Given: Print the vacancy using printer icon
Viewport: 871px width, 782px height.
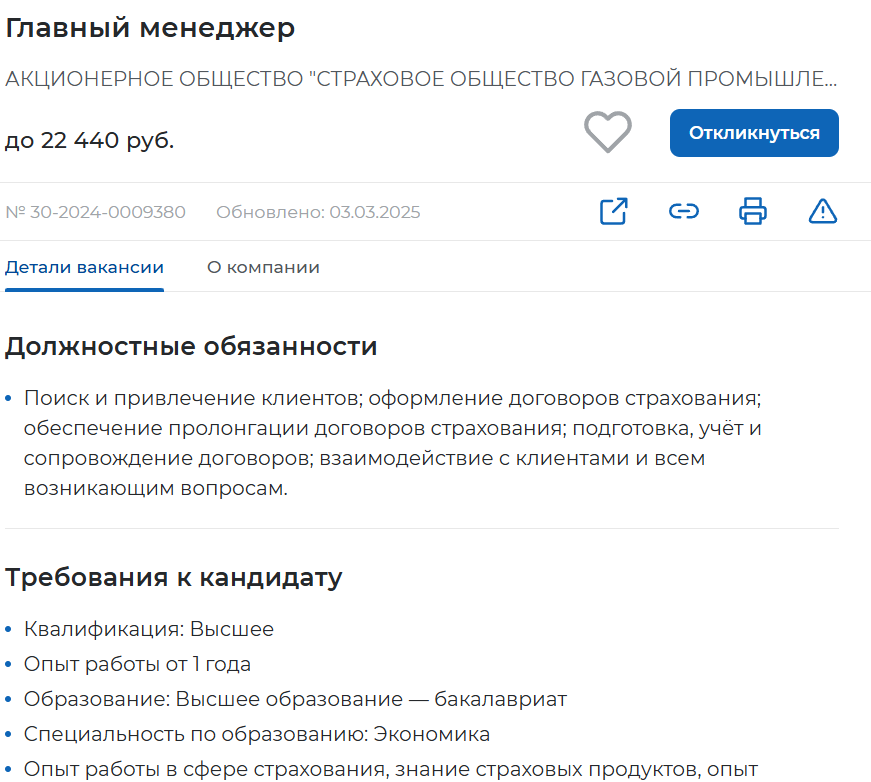Looking at the screenshot, I should click(753, 212).
